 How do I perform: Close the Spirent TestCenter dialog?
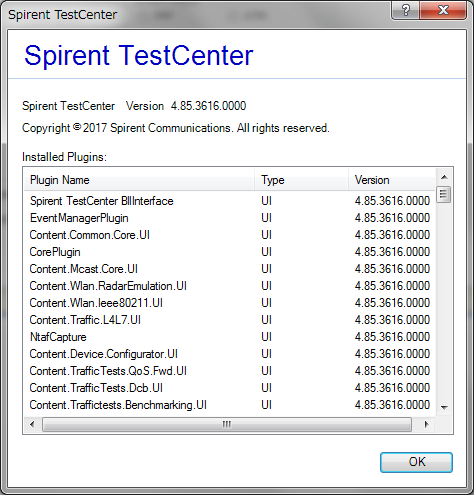tap(443, 11)
